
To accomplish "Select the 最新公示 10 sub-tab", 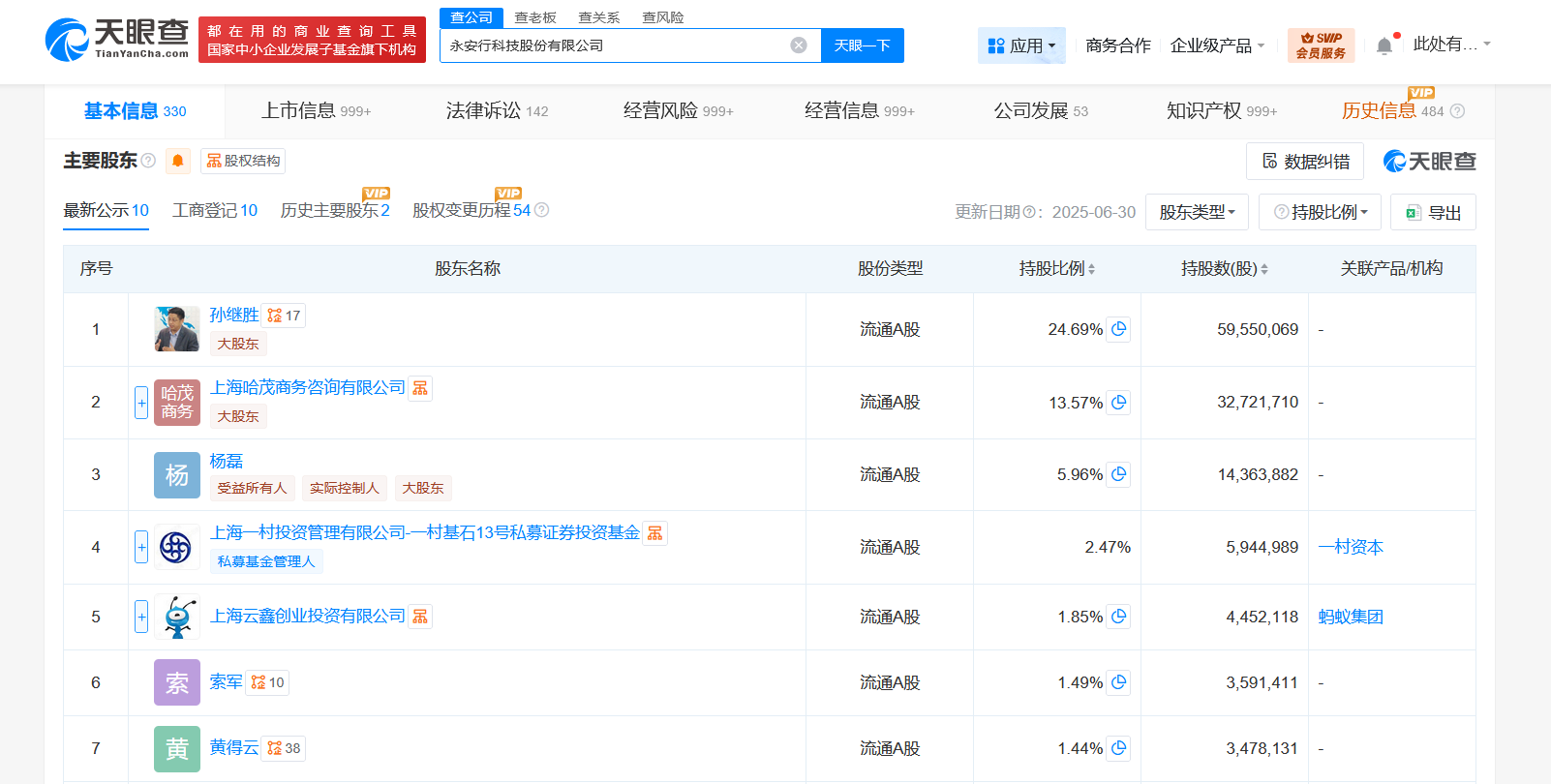I will 106,210.
